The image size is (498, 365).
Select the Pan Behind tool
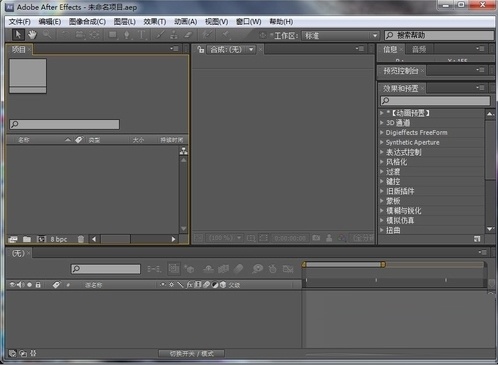tap(94, 35)
